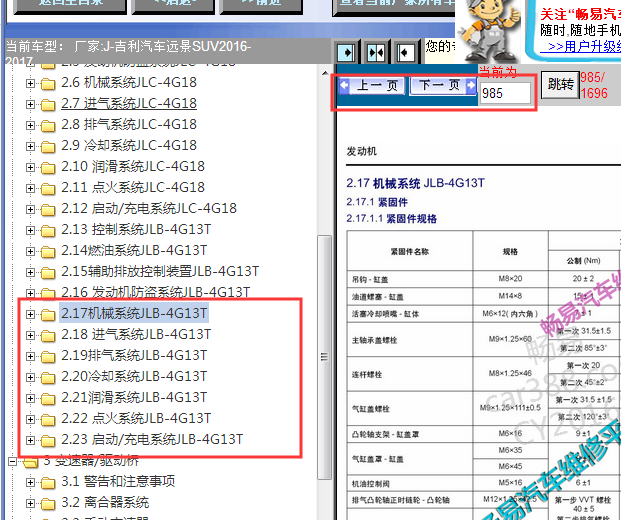The width and height of the screenshot is (621, 520).
Task: Click folder icon of 2.23 启动/充电系统JLB-4G13T
Action: point(48,441)
